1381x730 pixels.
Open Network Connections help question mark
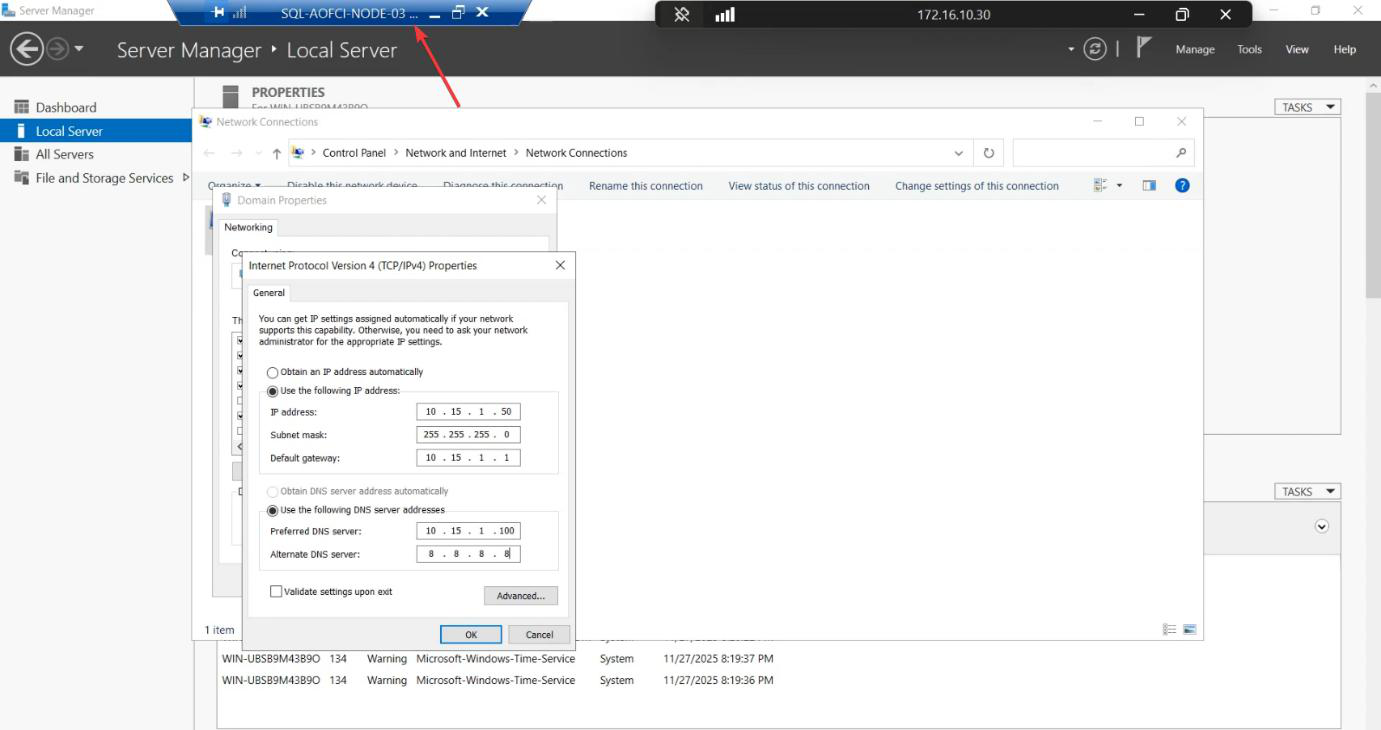click(x=1182, y=186)
